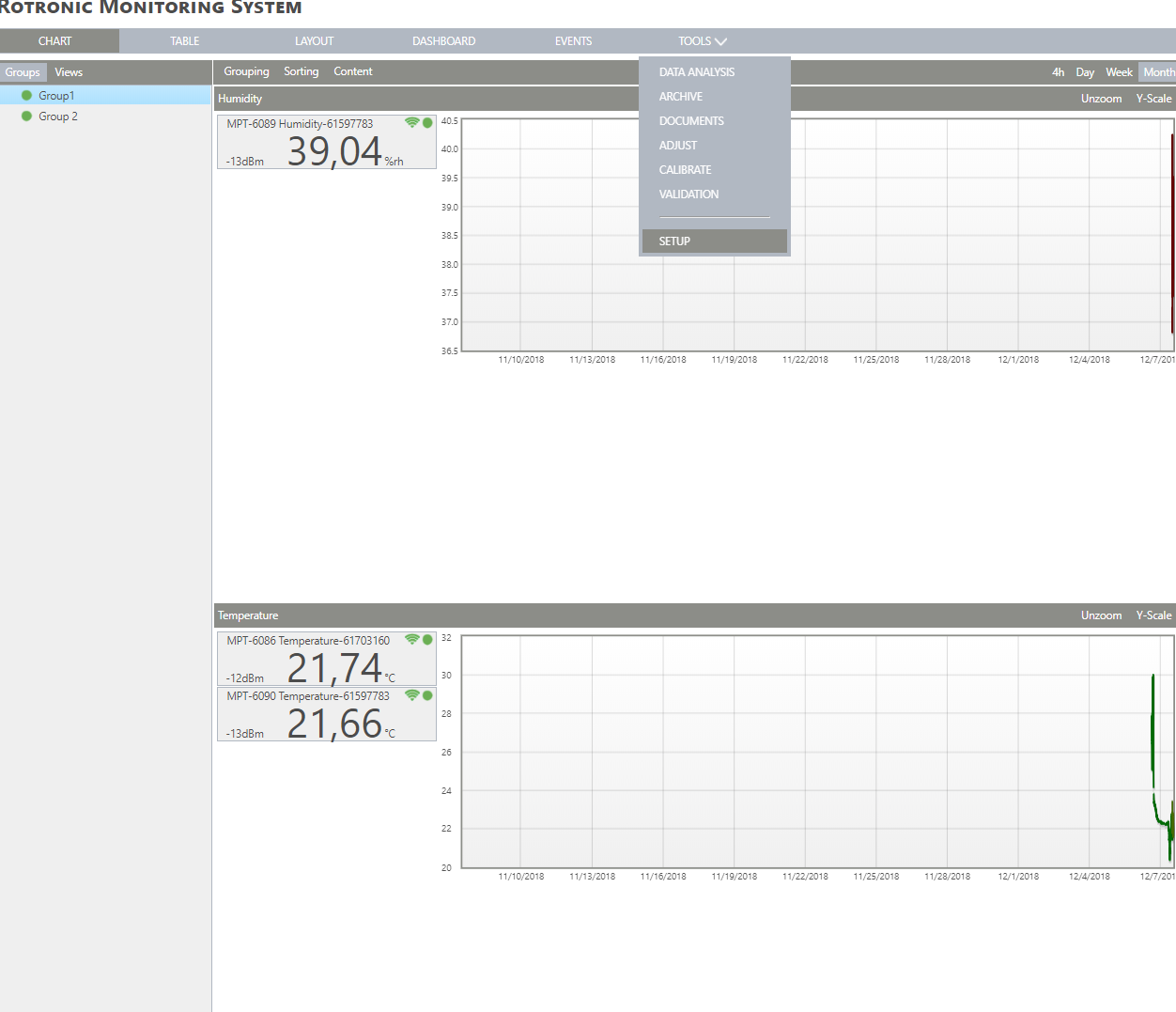Click the wifi signal icon on MPT-6089 card
Screen dimensions: 1176x1012
click(411, 123)
